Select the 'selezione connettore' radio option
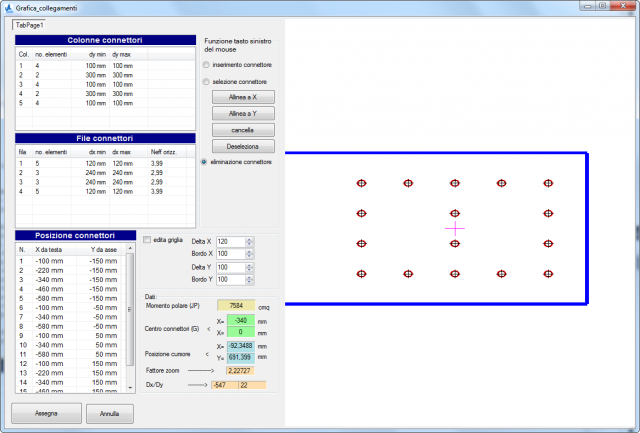The width and height of the screenshot is (640, 433). (x=206, y=81)
